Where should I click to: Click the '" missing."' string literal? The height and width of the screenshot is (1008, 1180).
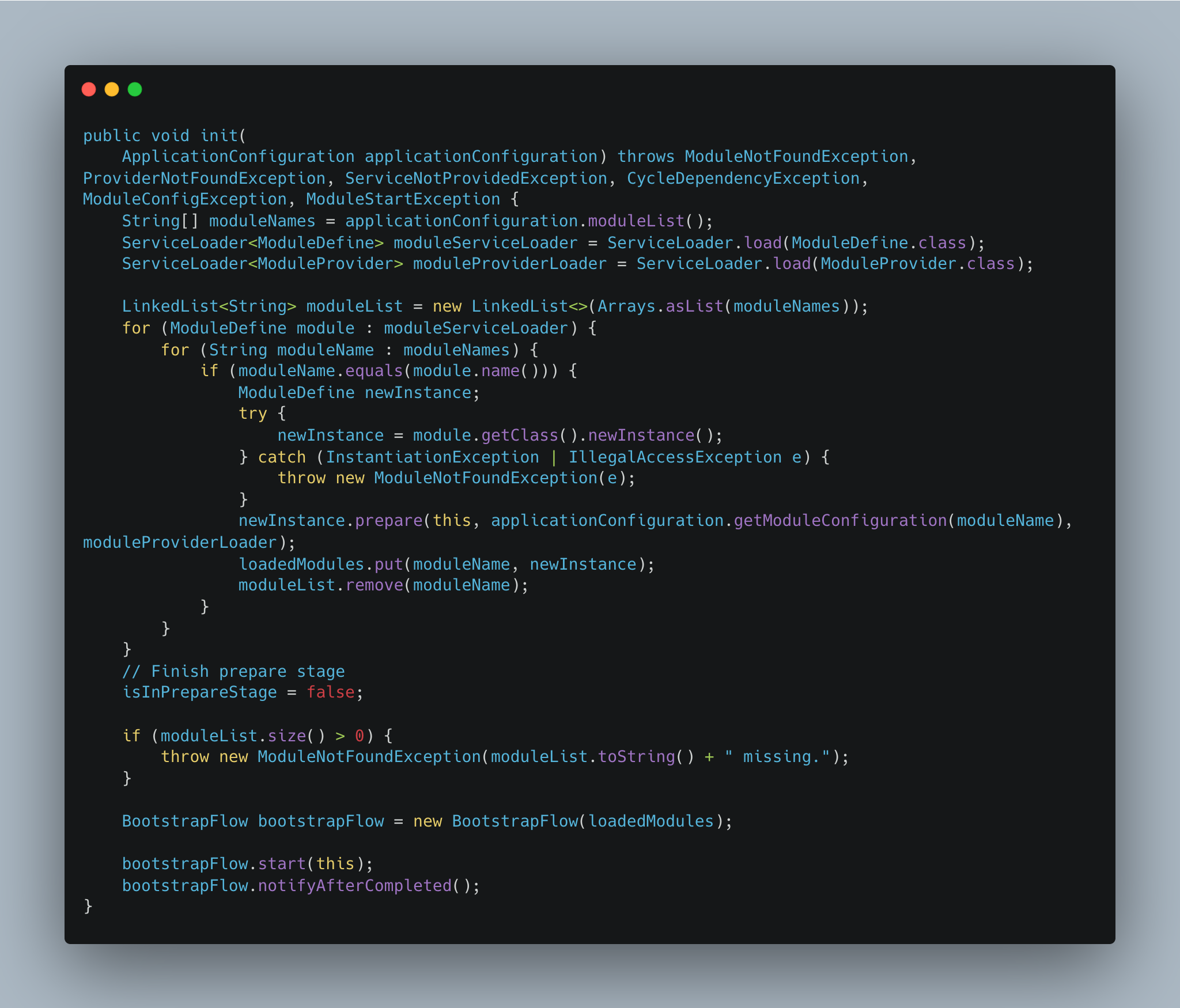(x=777, y=757)
